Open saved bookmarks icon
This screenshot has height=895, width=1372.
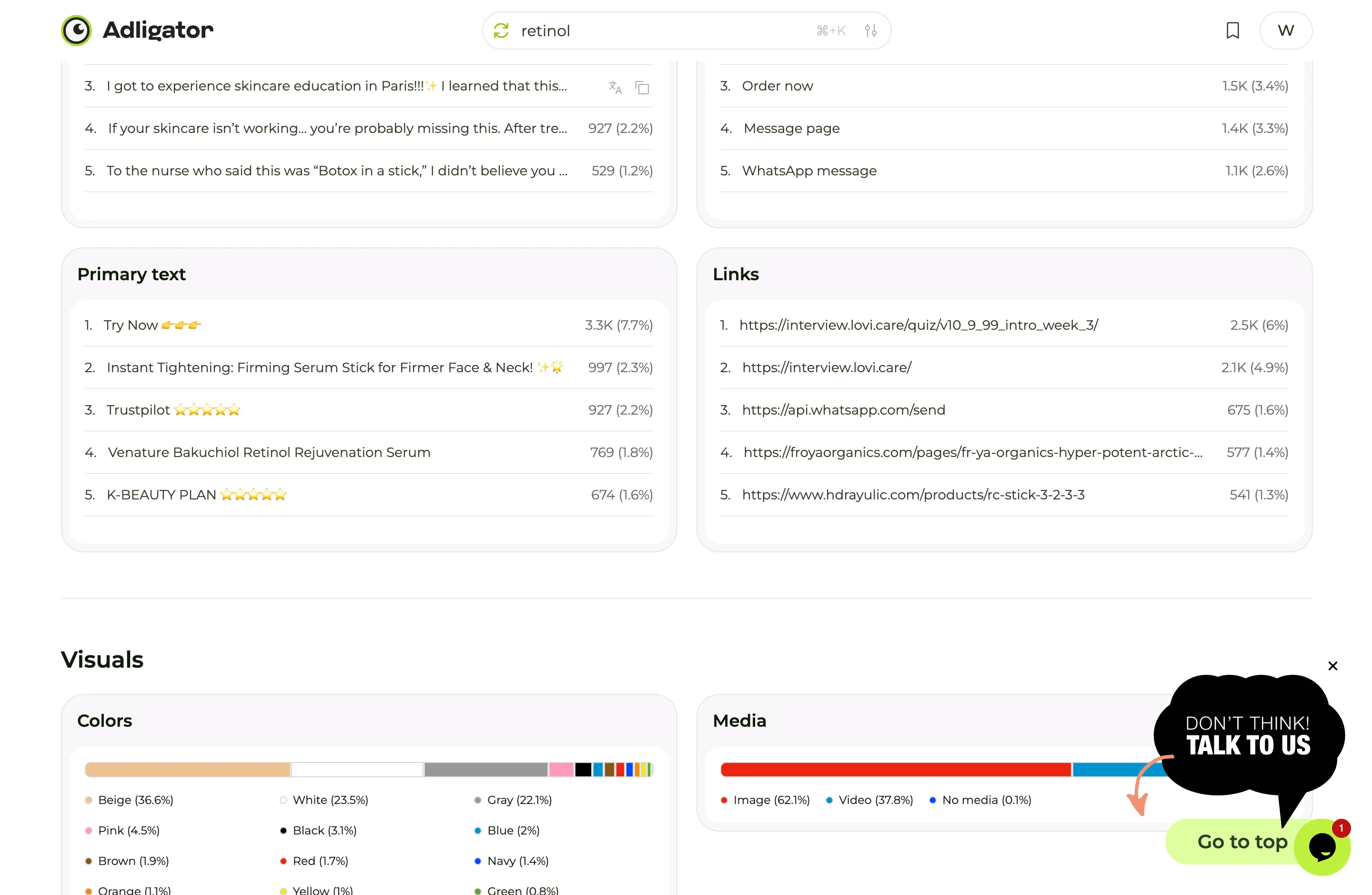(1232, 31)
